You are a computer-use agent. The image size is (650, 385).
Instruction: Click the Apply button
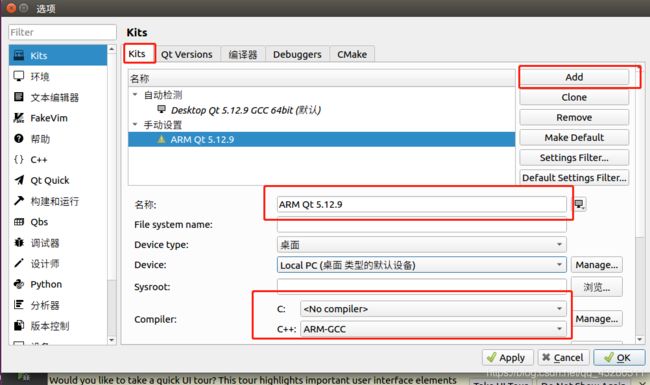point(507,358)
